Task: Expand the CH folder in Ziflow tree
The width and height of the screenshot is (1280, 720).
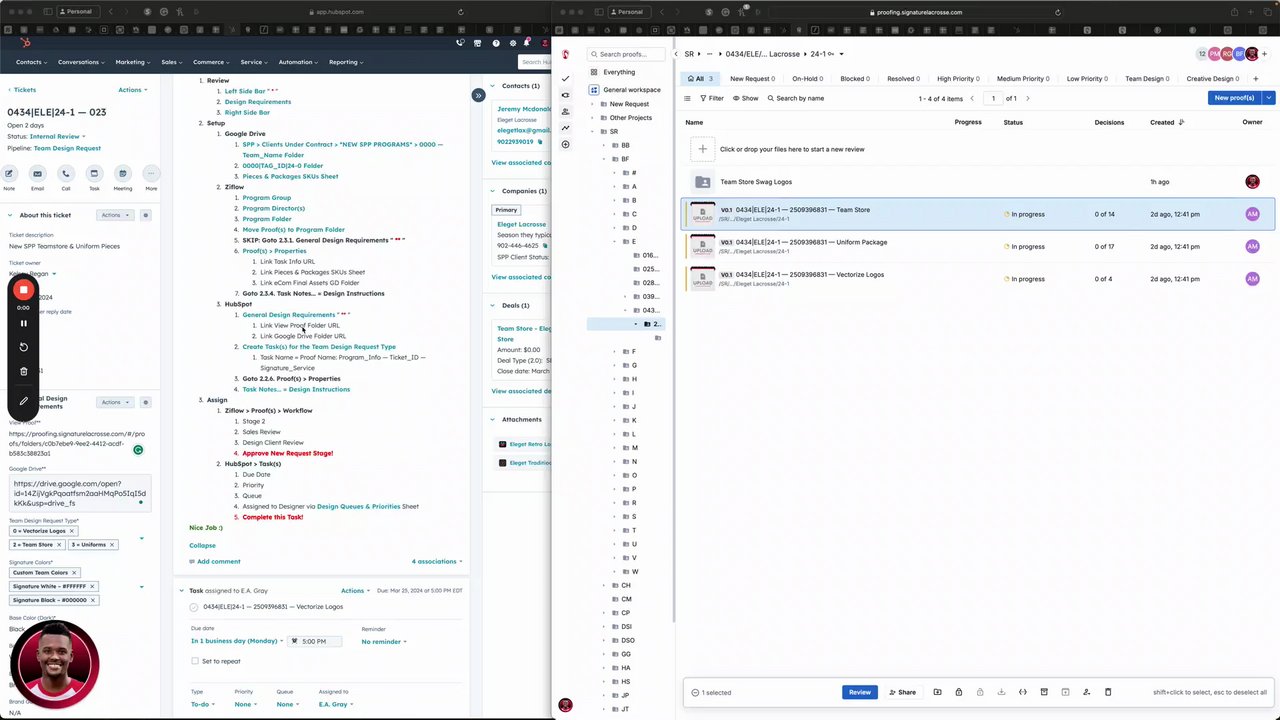Action: coord(603,585)
